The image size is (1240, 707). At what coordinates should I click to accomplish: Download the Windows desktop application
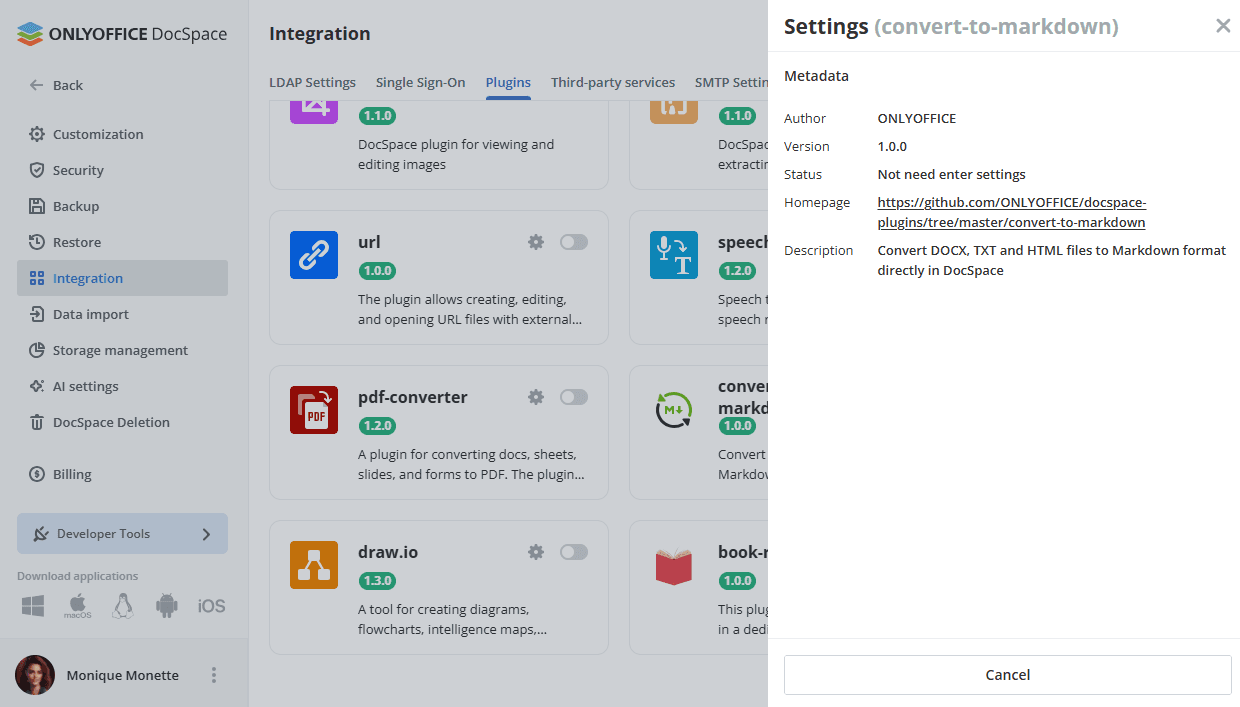coord(33,606)
